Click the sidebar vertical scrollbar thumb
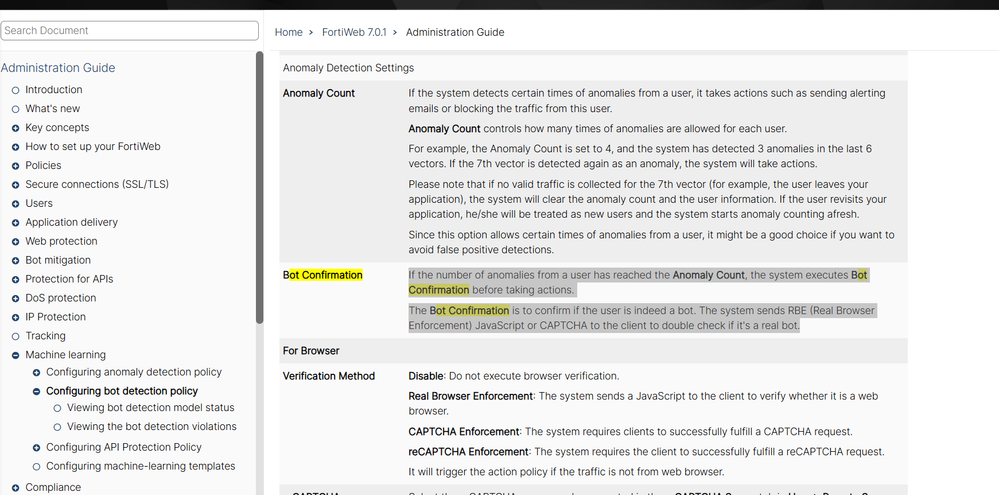This screenshot has width=999, height=495. pos(259,188)
